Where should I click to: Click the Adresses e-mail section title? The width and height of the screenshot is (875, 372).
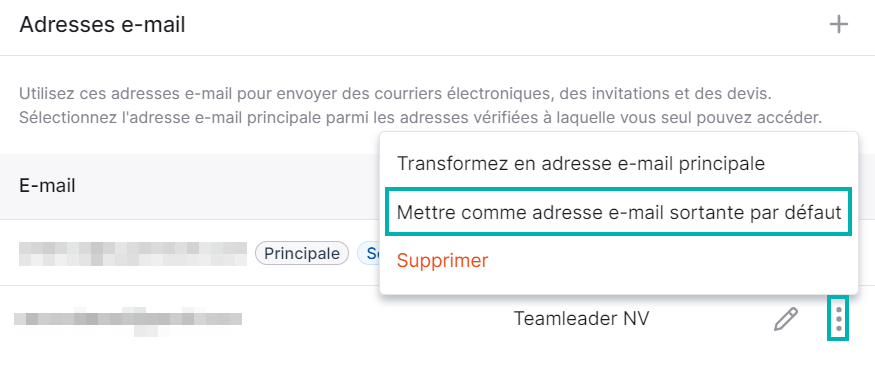[102, 25]
